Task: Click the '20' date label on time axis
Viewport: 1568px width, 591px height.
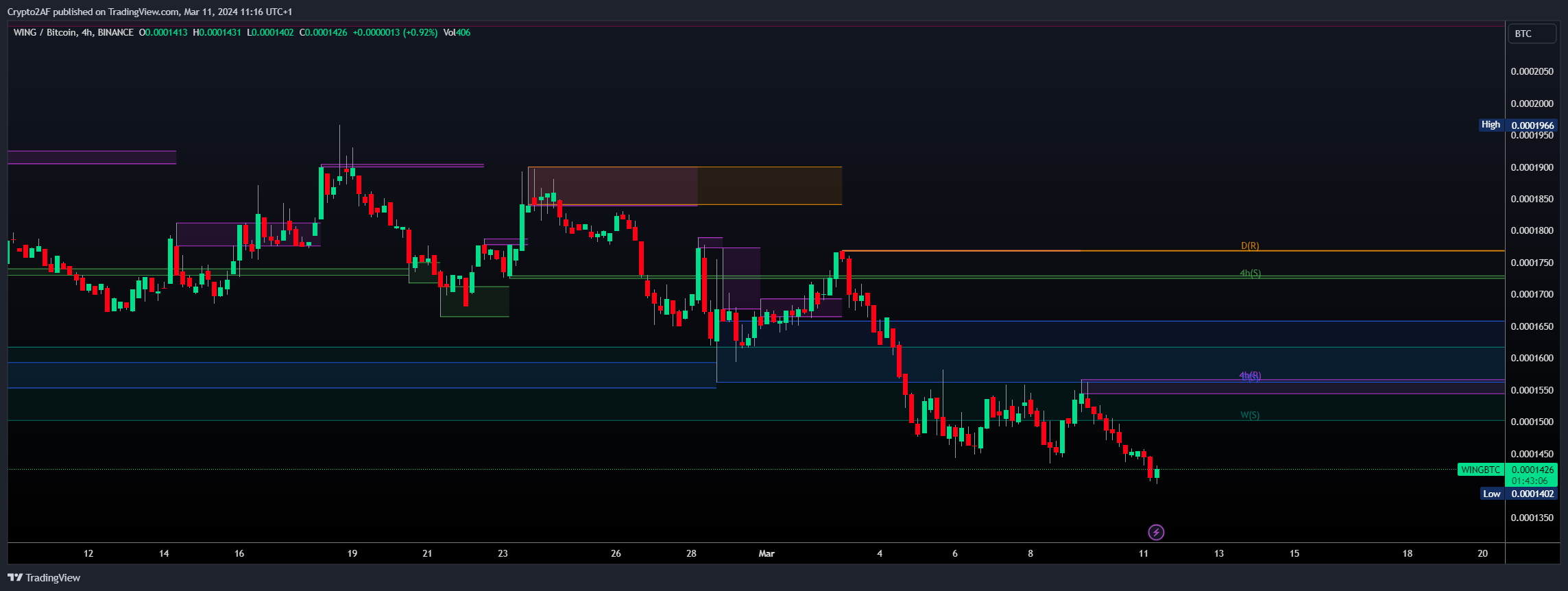Action: point(1482,553)
